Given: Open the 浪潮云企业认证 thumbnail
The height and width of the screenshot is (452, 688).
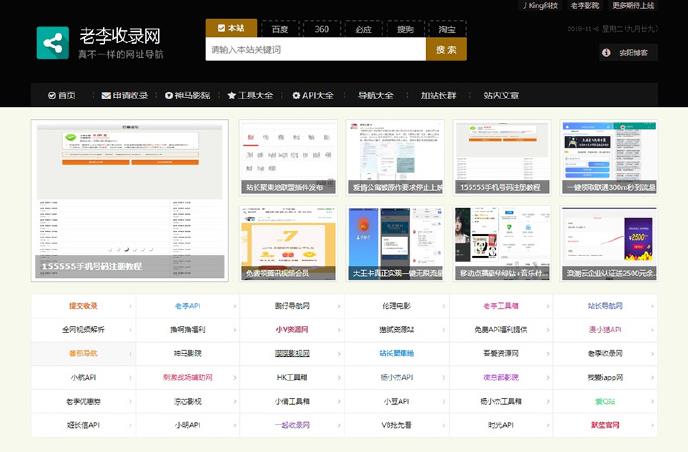Looking at the screenshot, I should pyautogui.click(x=609, y=244).
